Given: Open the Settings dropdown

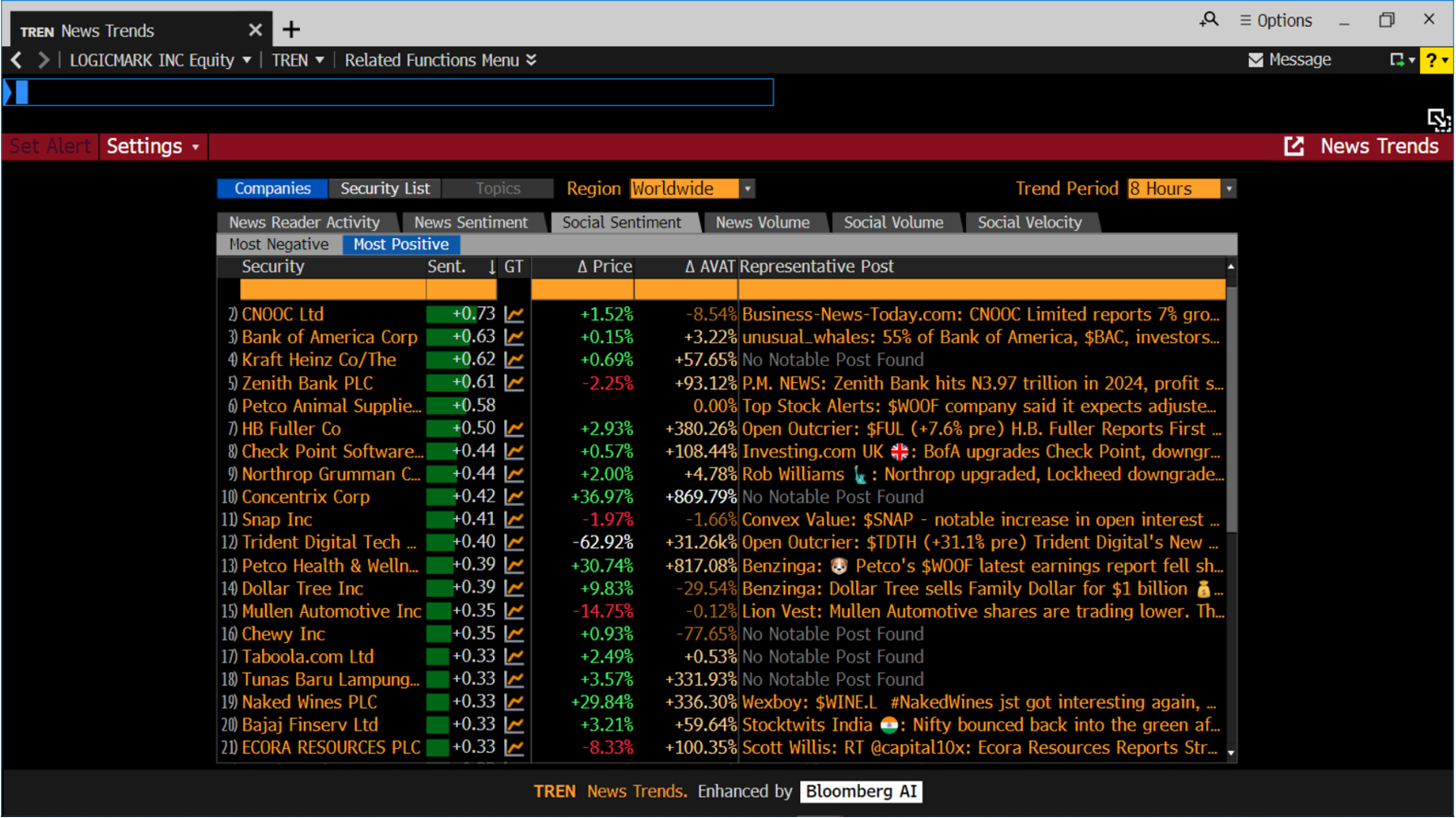Looking at the screenshot, I should [x=153, y=146].
